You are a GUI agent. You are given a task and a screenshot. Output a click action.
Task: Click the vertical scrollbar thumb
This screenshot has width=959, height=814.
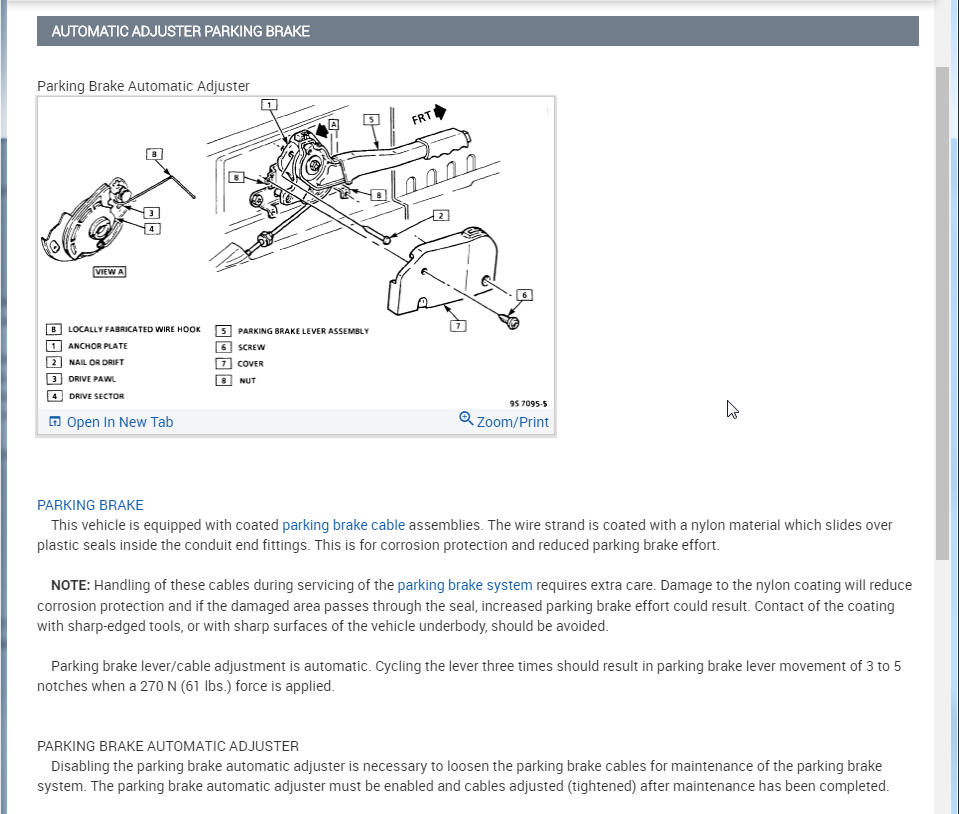coord(942,312)
